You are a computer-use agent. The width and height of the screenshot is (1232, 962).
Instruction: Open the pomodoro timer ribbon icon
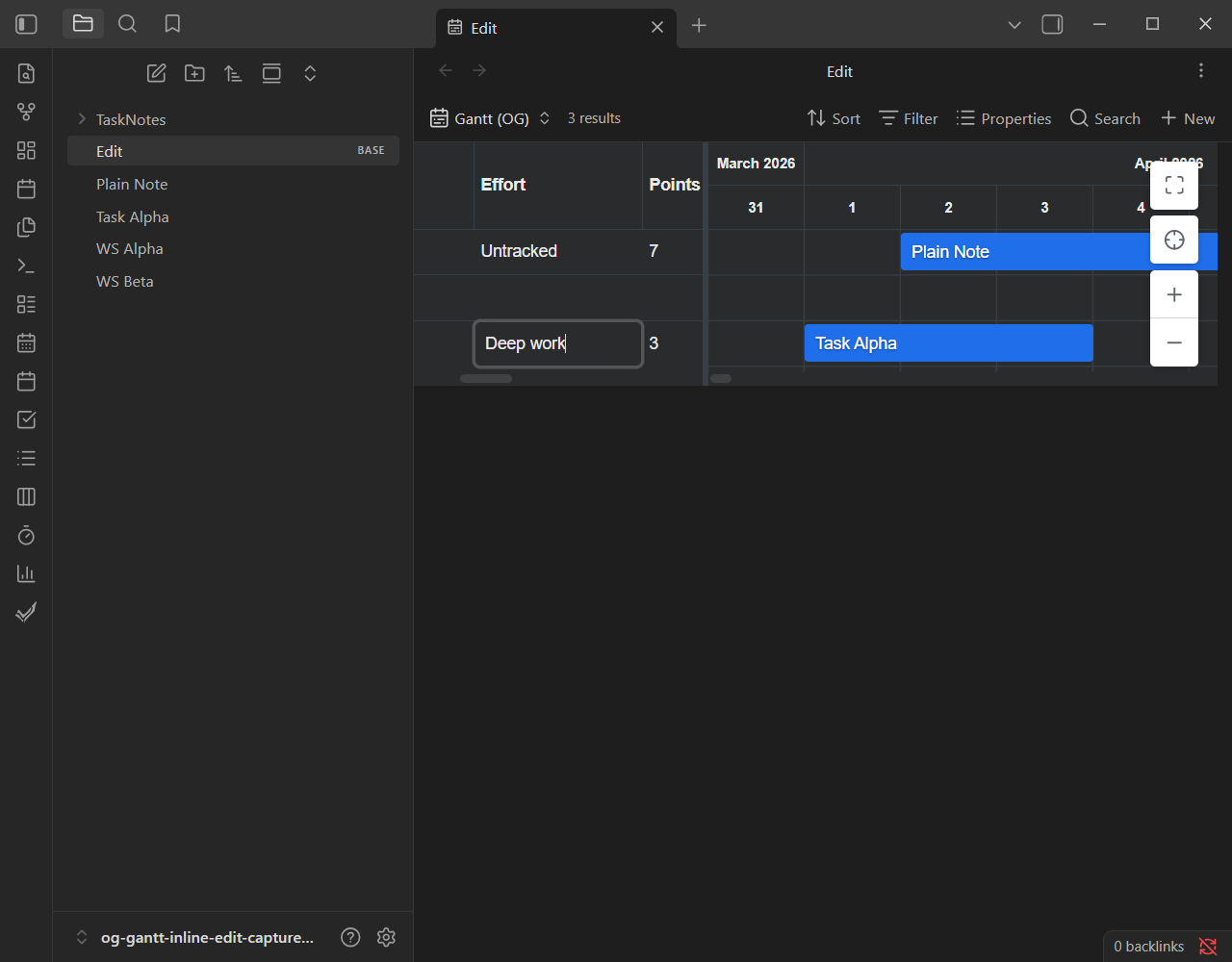pyautogui.click(x=26, y=535)
